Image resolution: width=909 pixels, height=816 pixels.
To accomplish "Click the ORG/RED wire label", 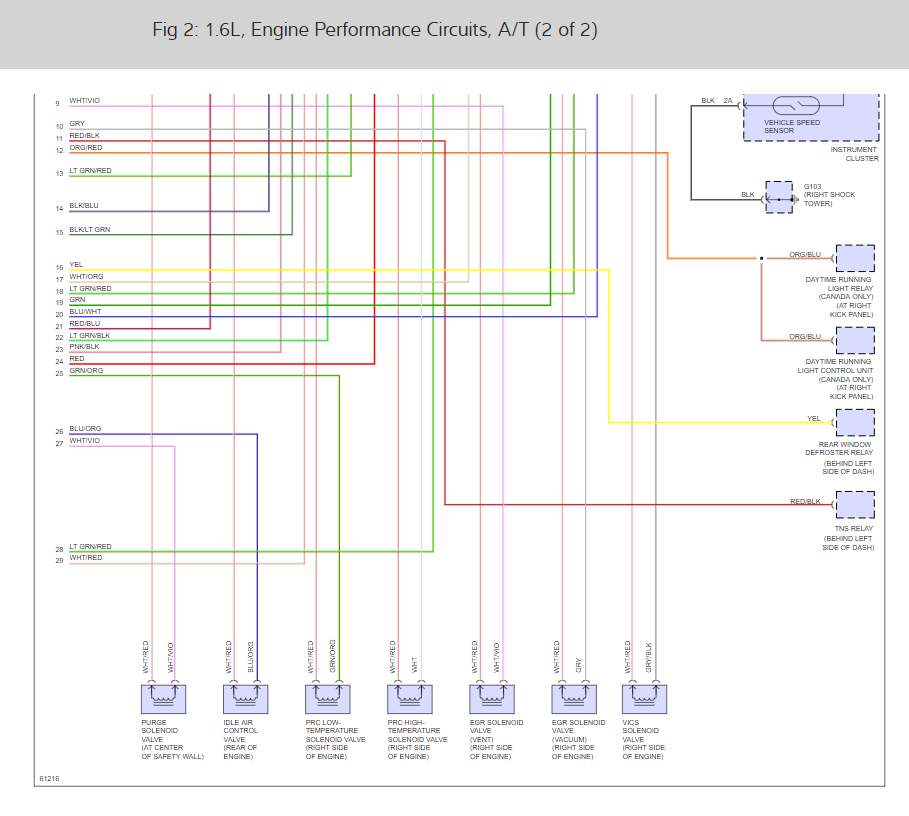I will 86,148.
